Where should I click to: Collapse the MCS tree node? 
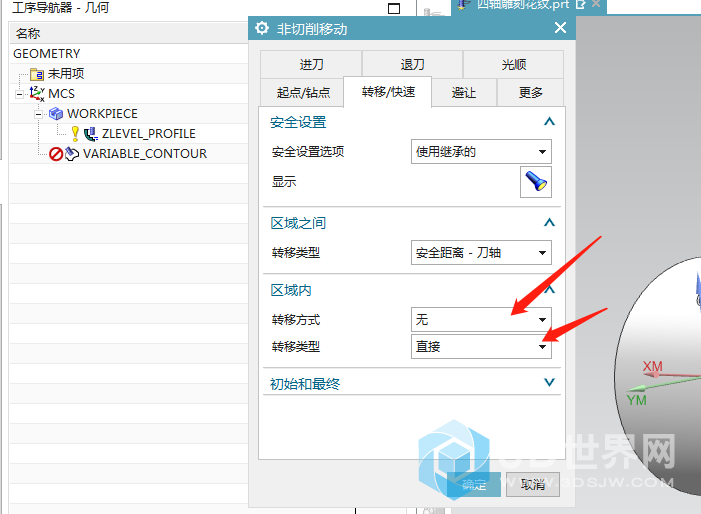(19, 94)
